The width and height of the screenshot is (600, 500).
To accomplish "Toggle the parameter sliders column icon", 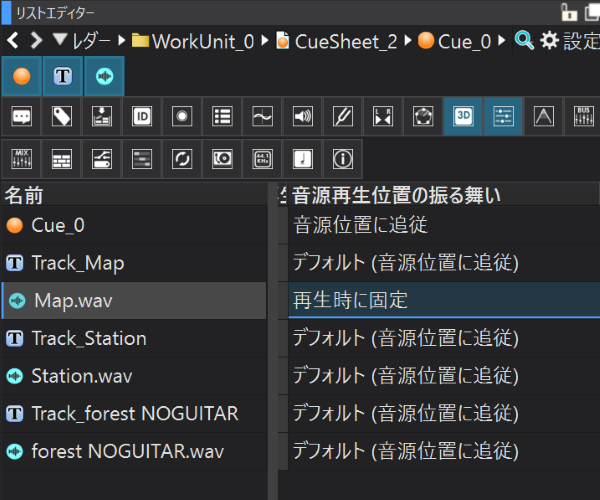I will pos(503,116).
